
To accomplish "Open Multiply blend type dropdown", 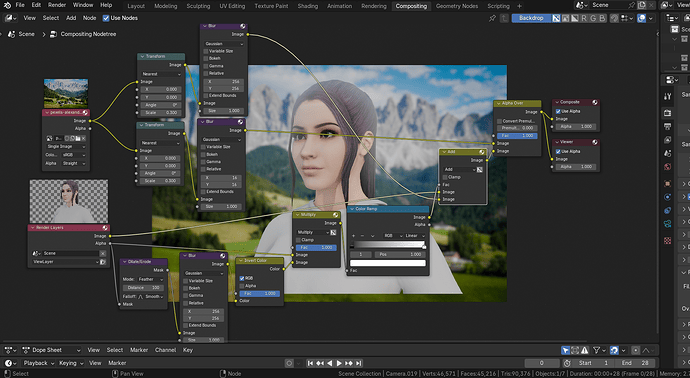I will coord(312,232).
